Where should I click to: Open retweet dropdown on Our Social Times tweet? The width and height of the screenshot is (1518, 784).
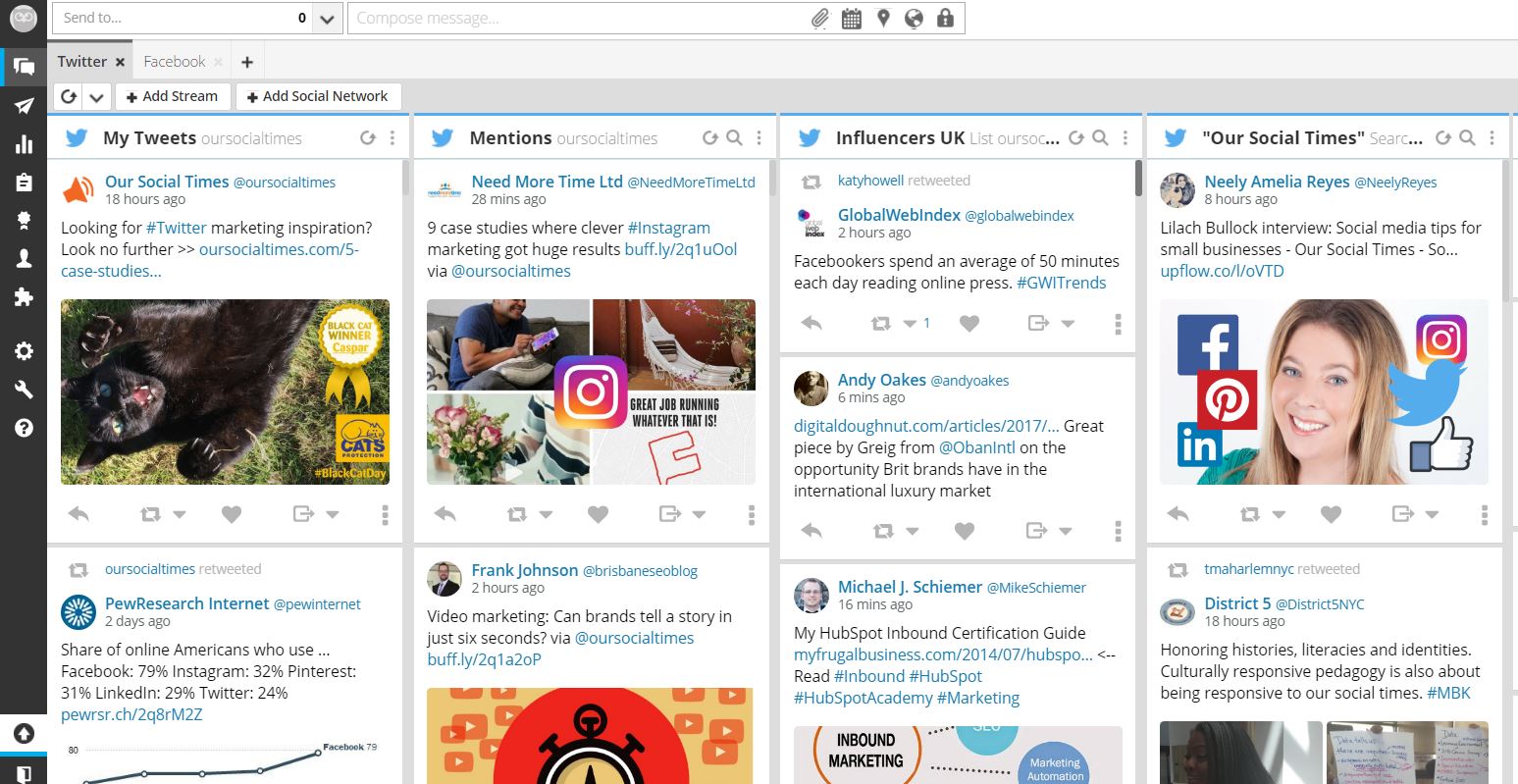click(180, 515)
